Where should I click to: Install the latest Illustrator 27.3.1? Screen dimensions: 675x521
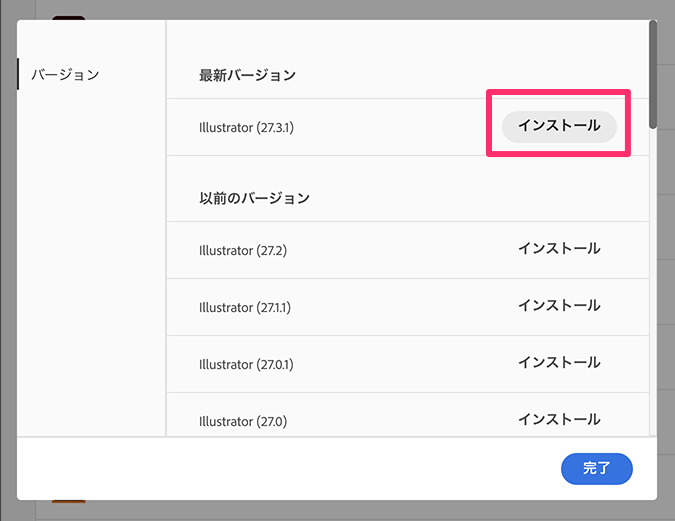[x=558, y=126]
